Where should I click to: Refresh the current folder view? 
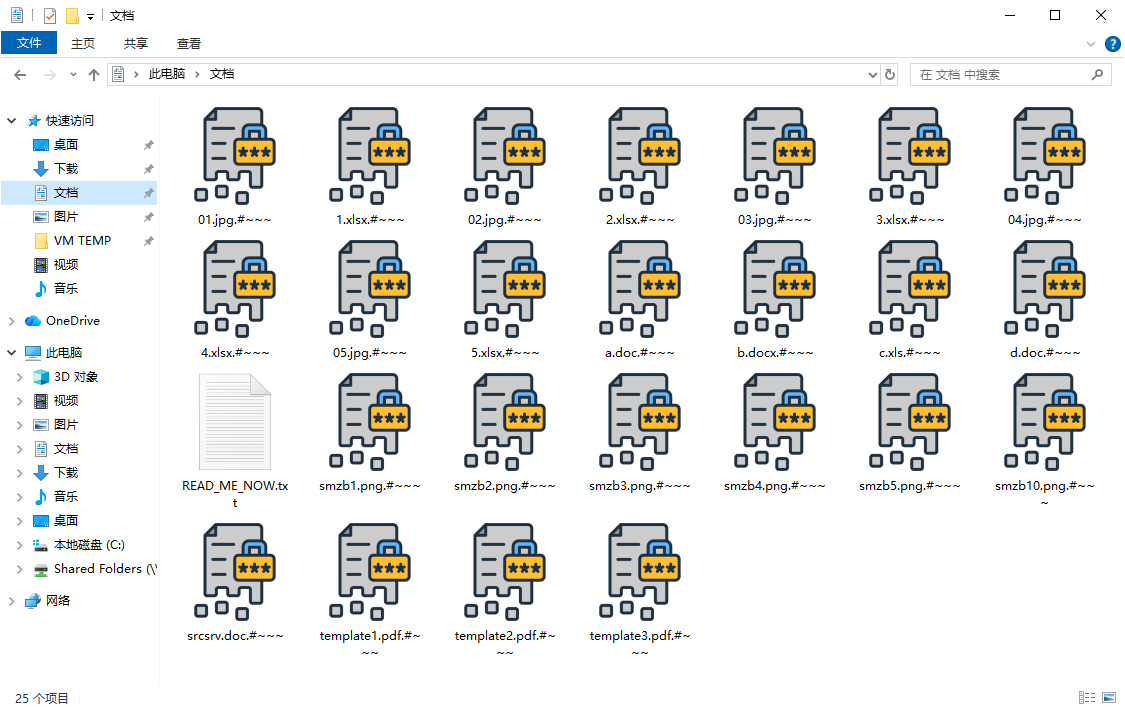tap(890, 74)
